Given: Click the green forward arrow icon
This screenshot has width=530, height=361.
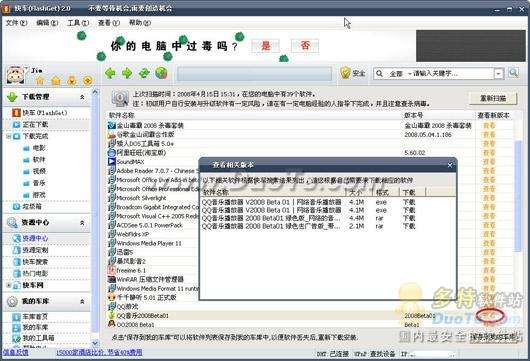Looking at the screenshot, I should [127, 73].
